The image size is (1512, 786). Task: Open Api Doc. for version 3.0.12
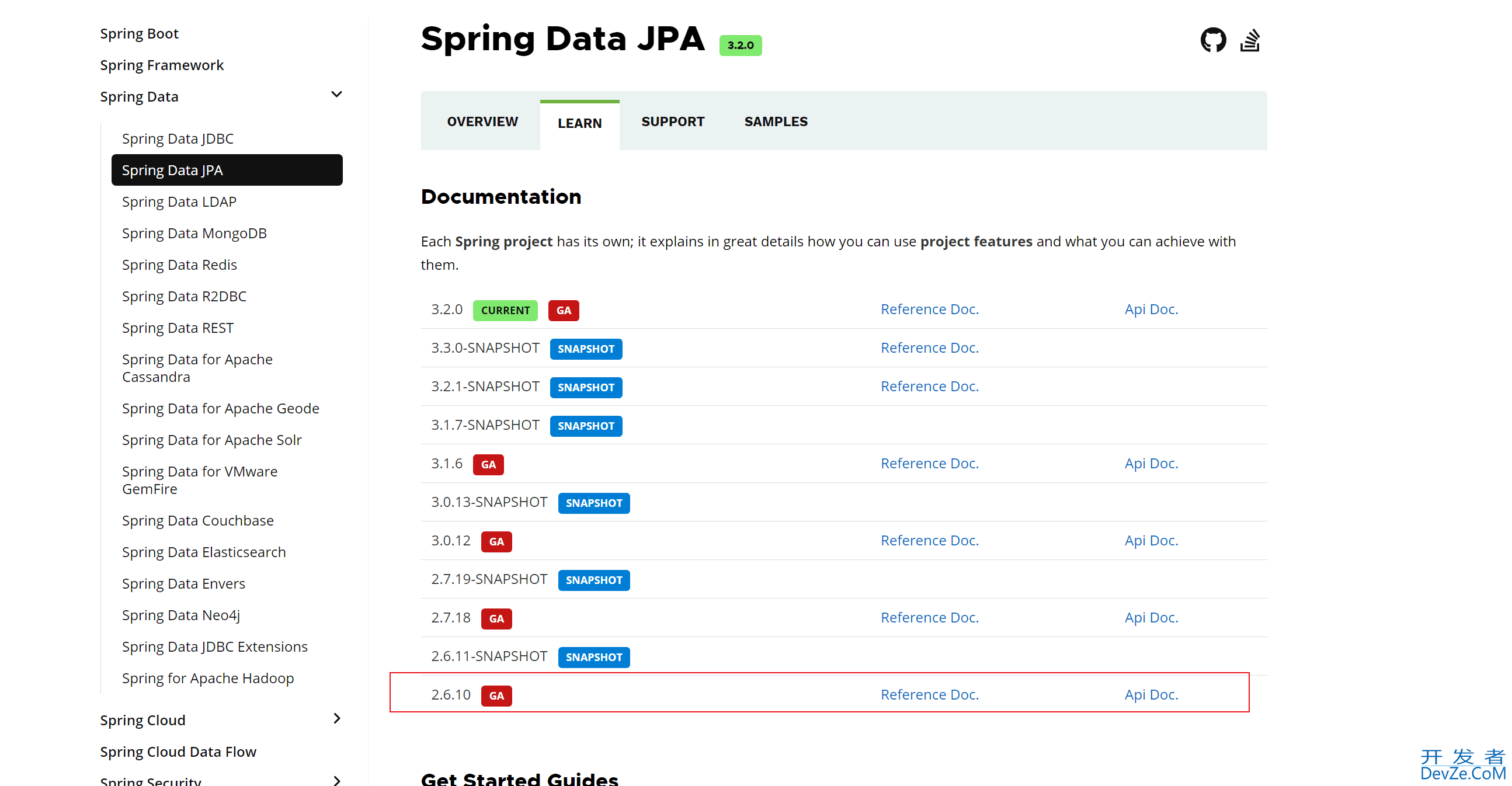(x=1151, y=541)
